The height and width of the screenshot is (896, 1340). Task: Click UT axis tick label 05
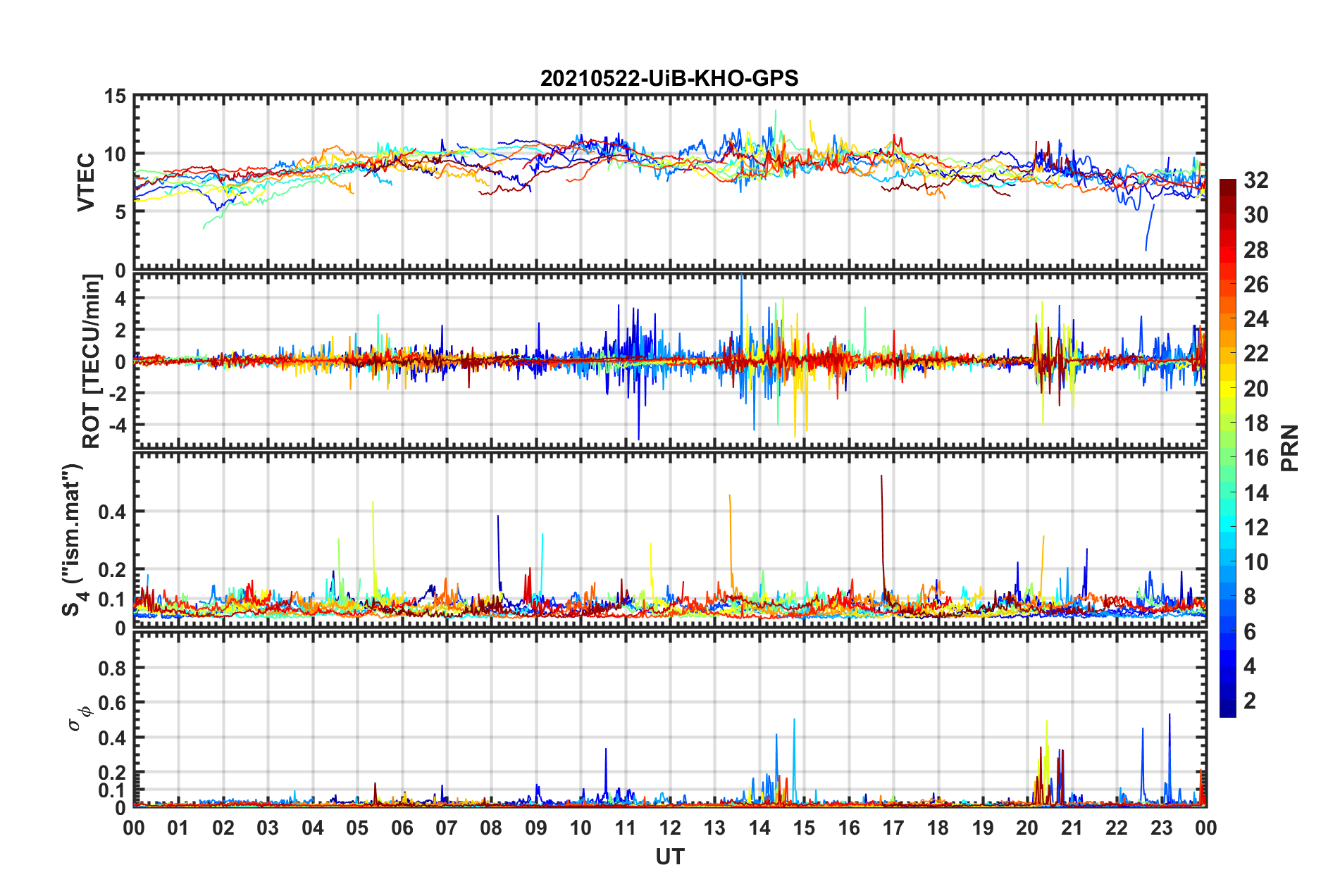tap(357, 828)
